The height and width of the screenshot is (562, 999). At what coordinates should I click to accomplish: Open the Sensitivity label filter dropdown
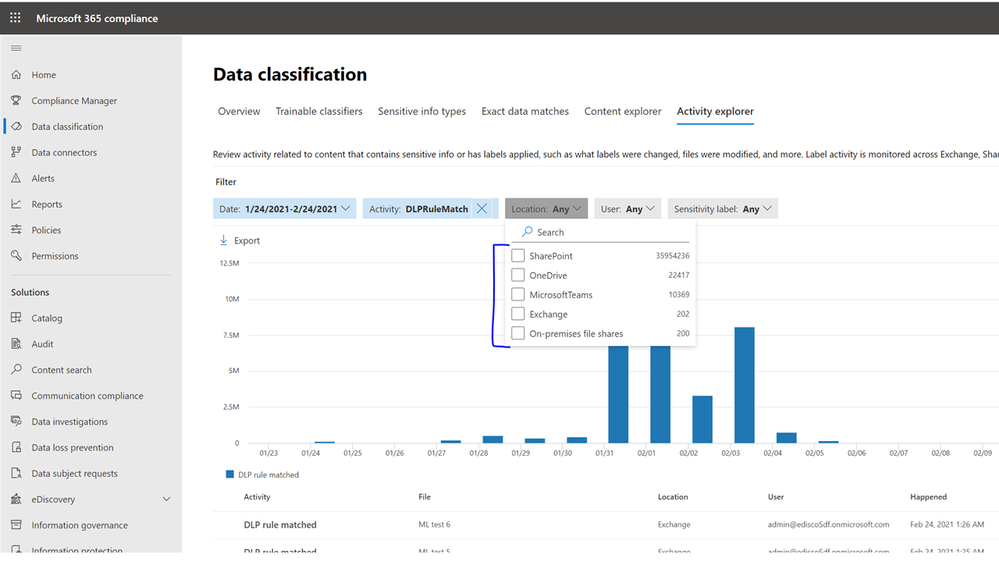point(722,208)
